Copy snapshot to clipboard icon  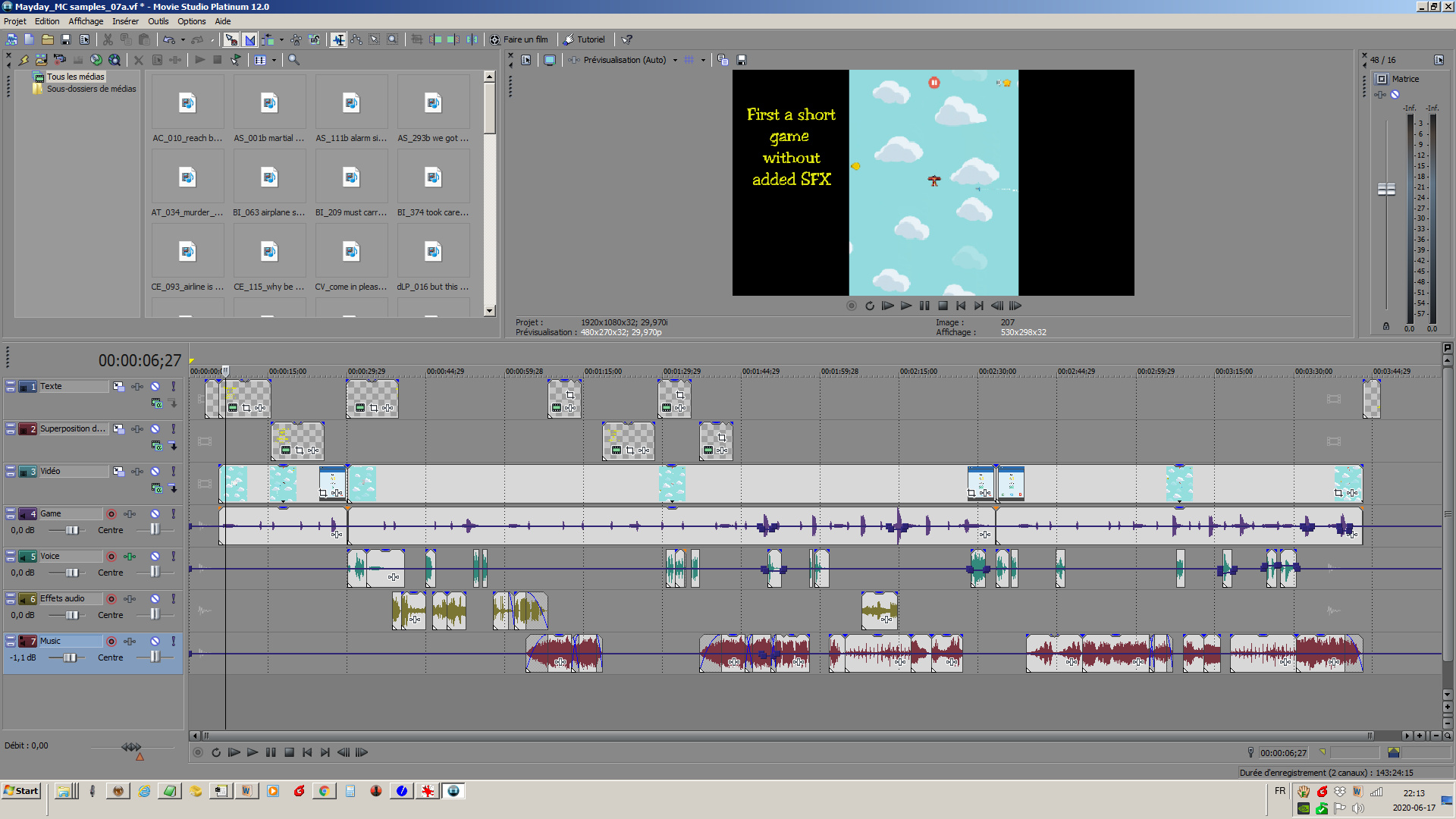[723, 60]
